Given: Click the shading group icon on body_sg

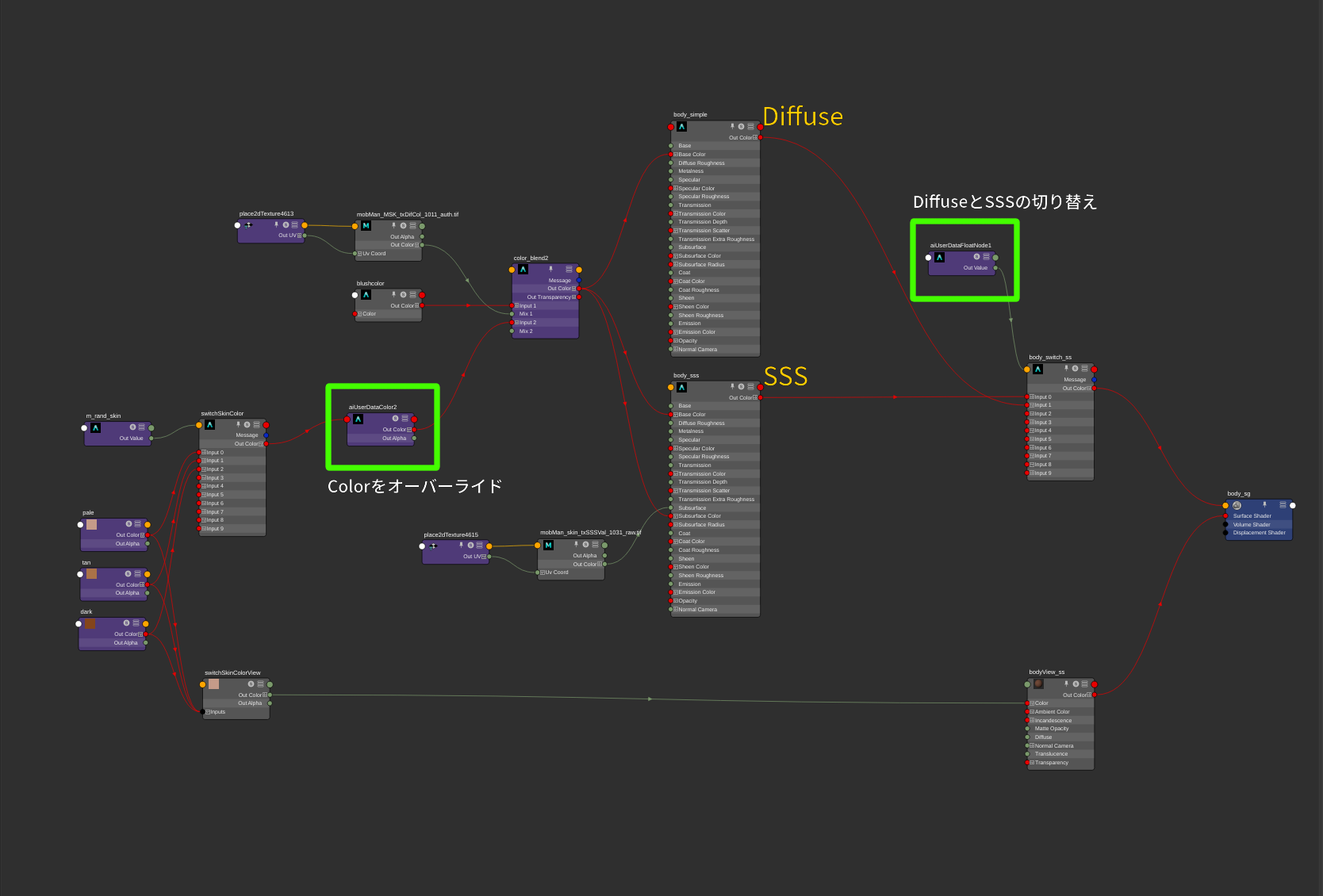Looking at the screenshot, I should (x=1237, y=505).
